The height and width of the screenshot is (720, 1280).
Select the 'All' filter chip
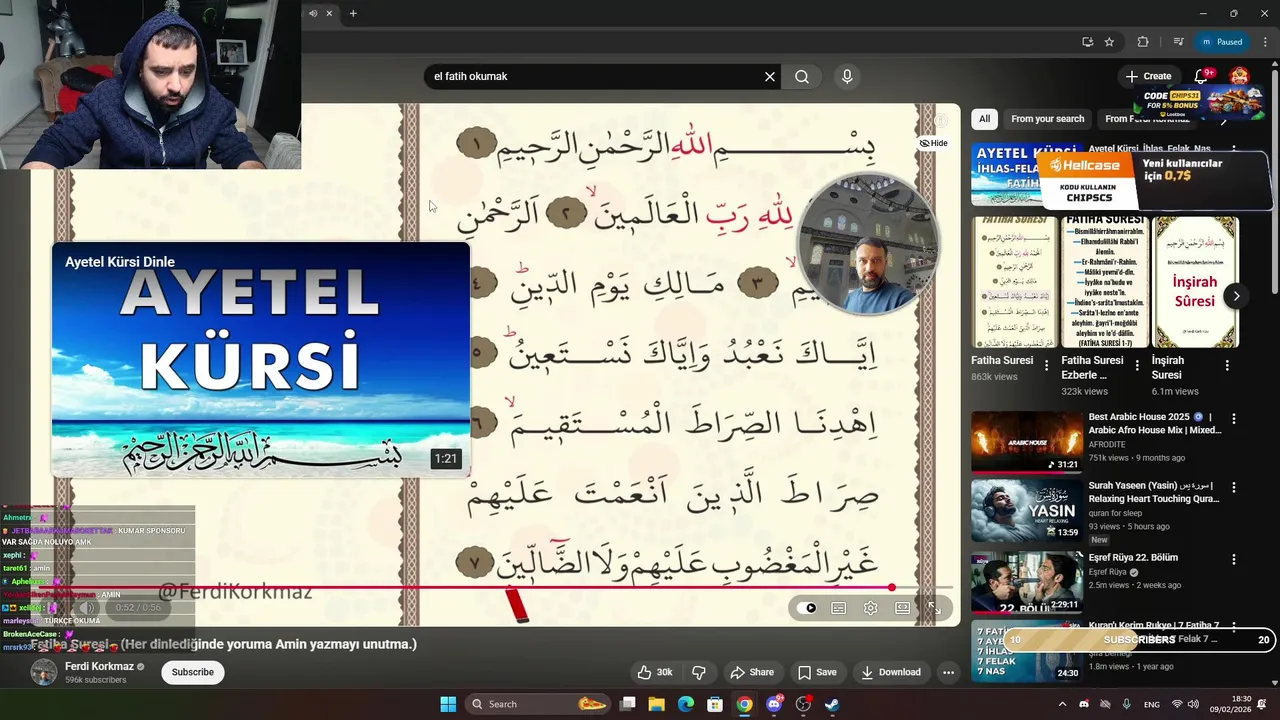tap(984, 119)
